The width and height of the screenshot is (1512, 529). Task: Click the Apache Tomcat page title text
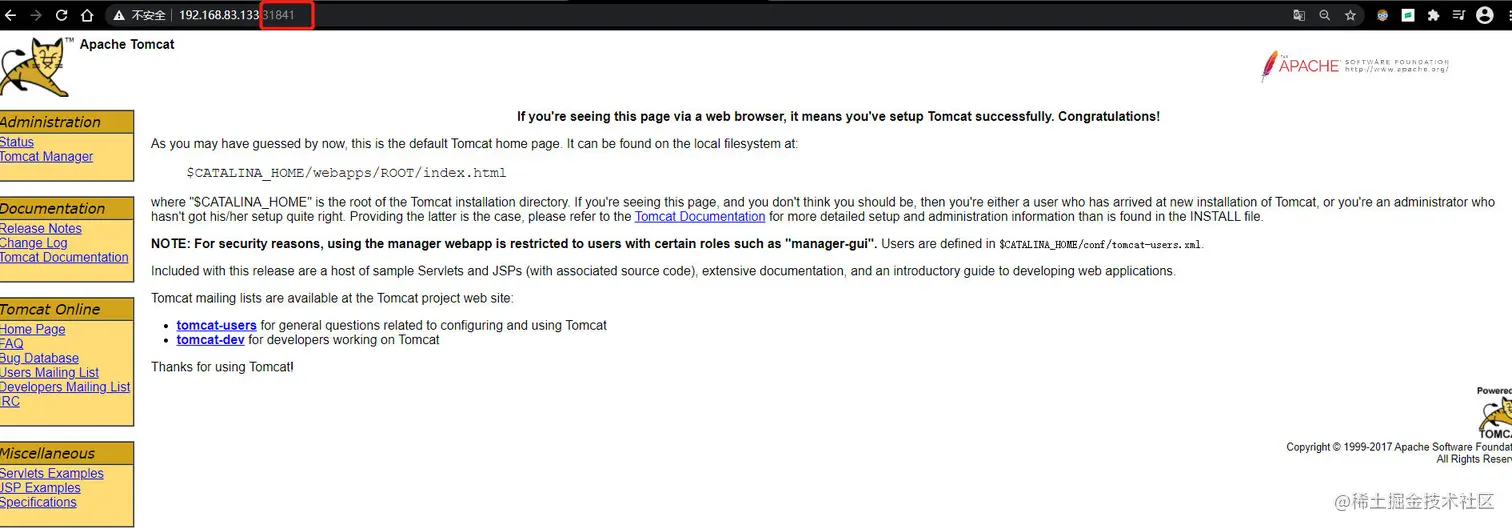(127, 44)
